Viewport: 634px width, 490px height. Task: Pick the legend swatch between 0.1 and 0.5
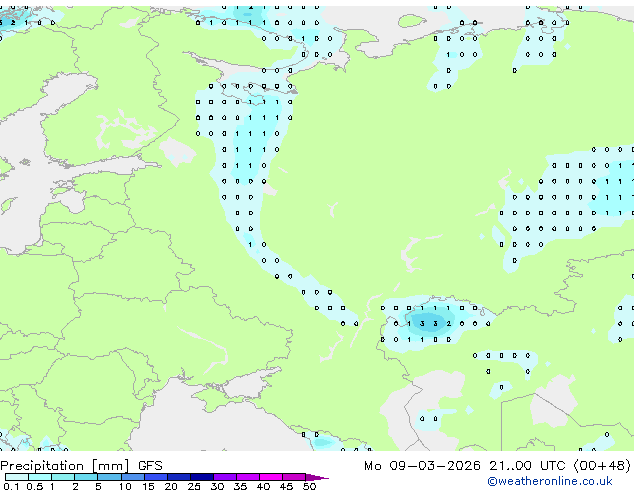pyautogui.click(x=17, y=477)
